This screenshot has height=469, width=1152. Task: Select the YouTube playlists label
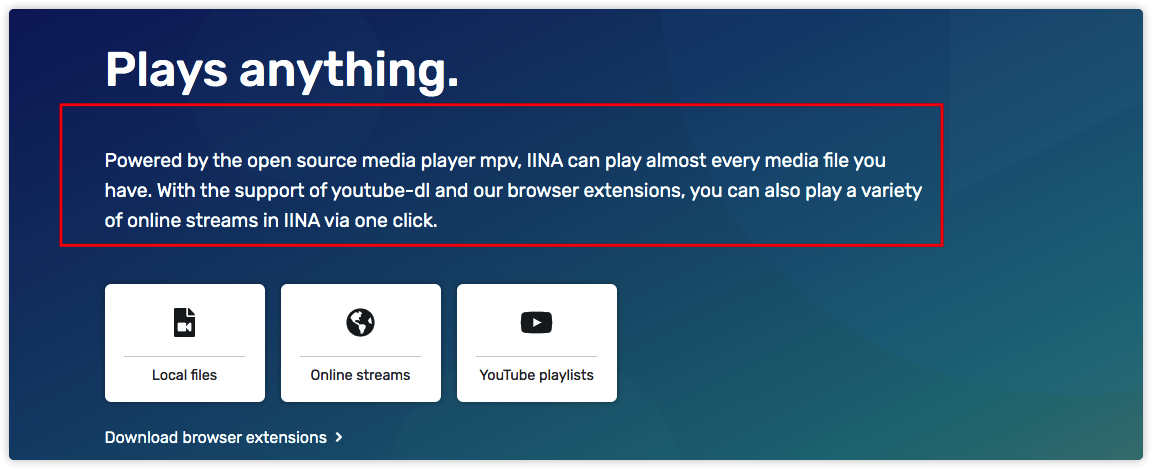click(x=536, y=375)
